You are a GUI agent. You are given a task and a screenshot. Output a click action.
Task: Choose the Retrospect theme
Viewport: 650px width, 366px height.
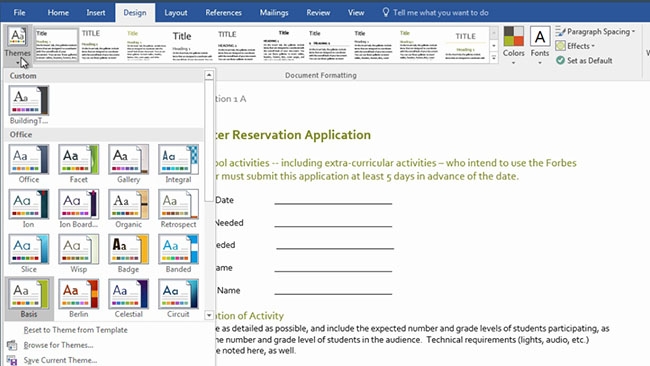click(178, 208)
